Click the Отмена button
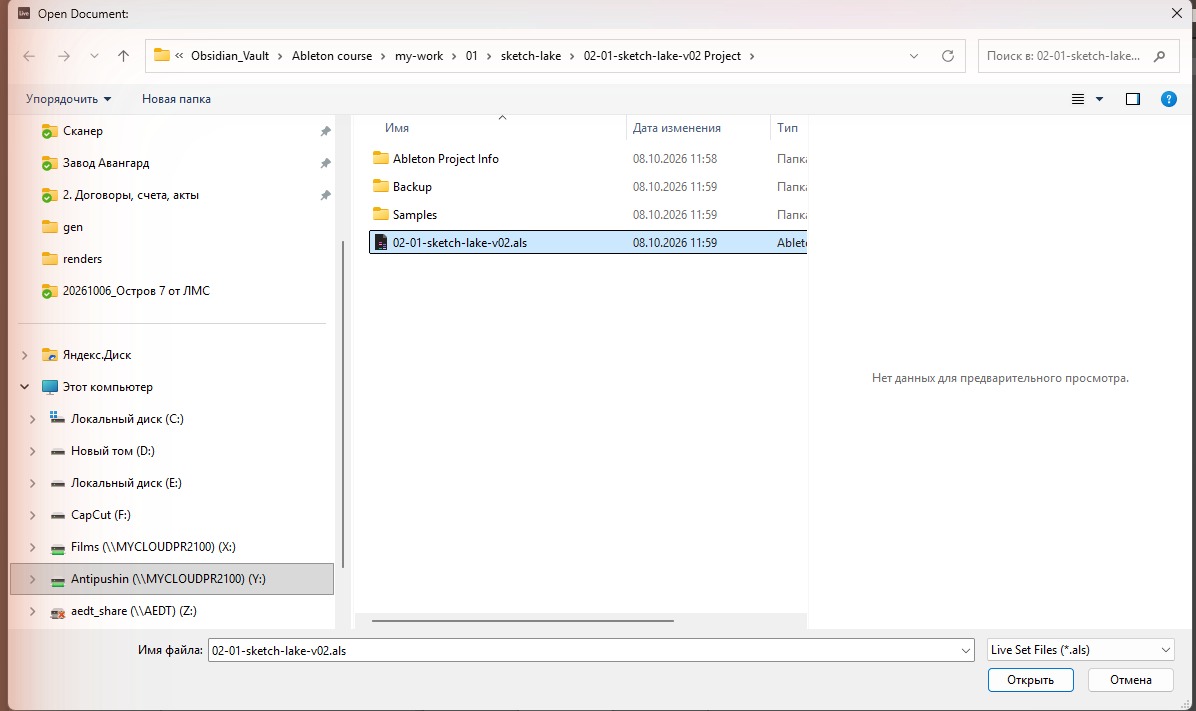1196x711 pixels. point(1130,680)
